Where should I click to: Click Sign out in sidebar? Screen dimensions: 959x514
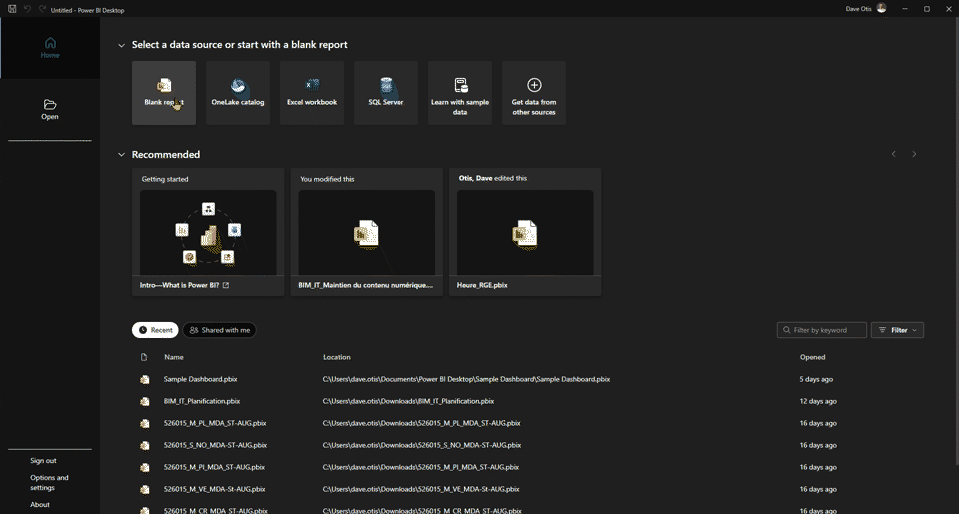[x=43, y=461]
